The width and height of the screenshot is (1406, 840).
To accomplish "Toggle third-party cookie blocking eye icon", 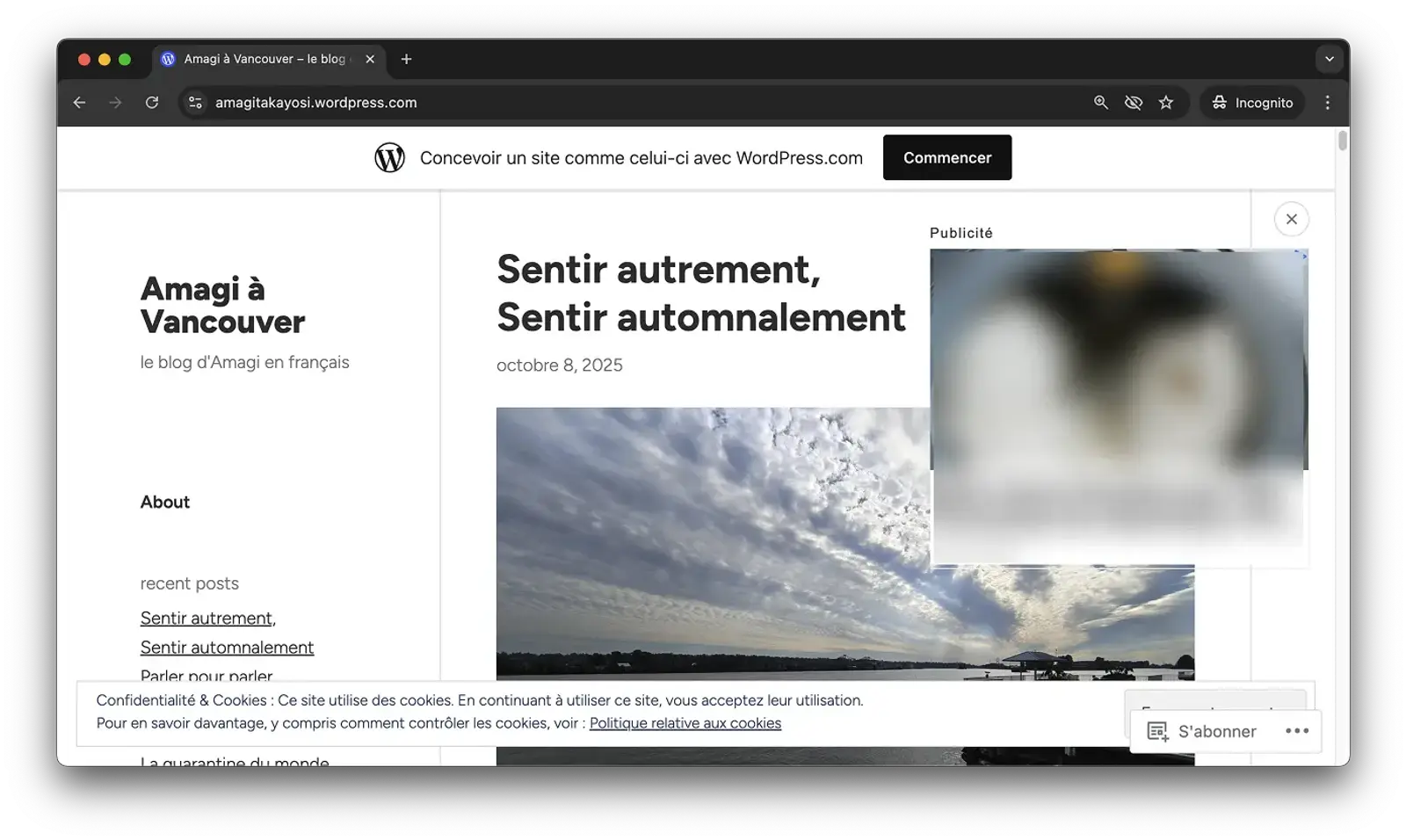I will (1134, 103).
